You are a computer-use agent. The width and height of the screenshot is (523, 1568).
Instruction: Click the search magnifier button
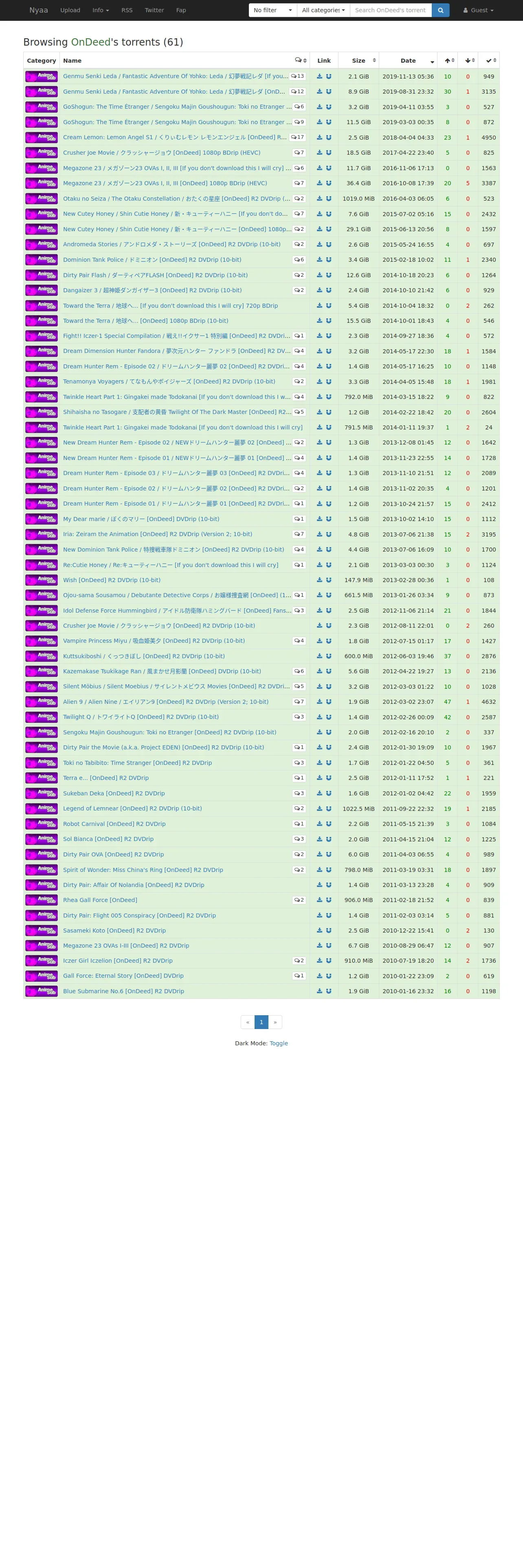pyautogui.click(x=440, y=10)
